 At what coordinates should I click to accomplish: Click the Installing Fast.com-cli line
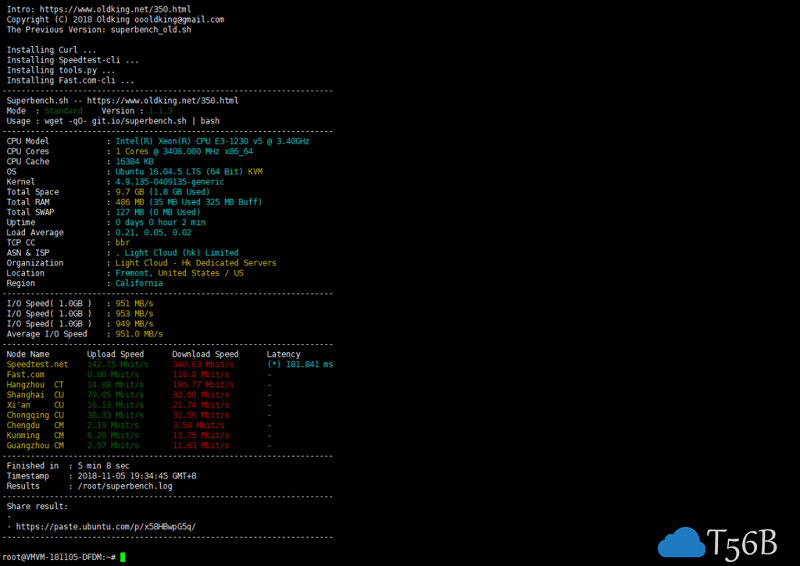click(70, 80)
